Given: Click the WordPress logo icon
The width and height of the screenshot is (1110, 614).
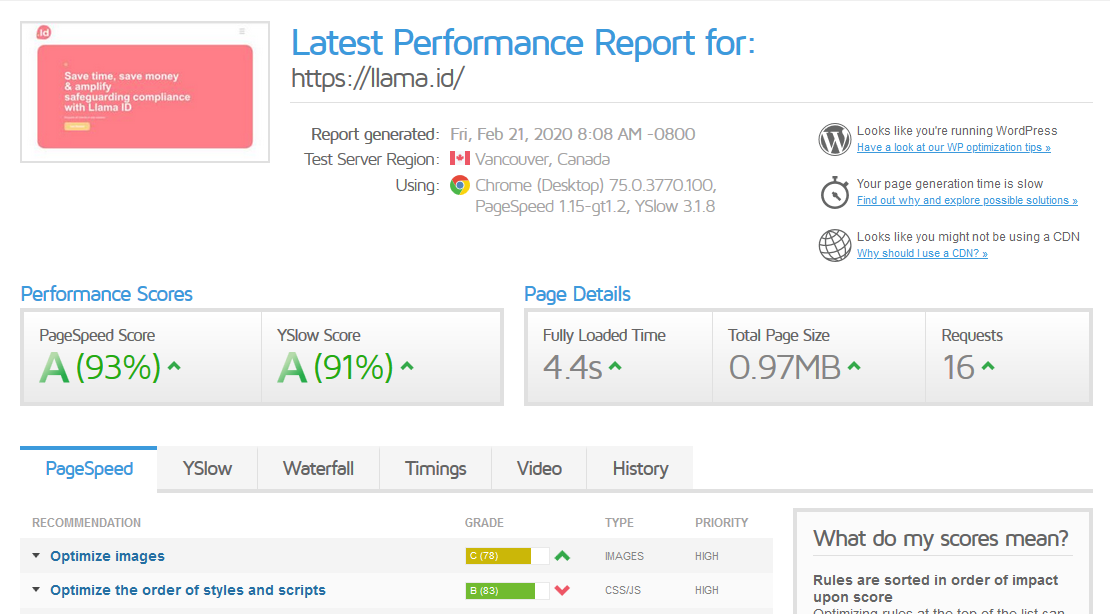Looking at the screenshot, I should 834,139.
